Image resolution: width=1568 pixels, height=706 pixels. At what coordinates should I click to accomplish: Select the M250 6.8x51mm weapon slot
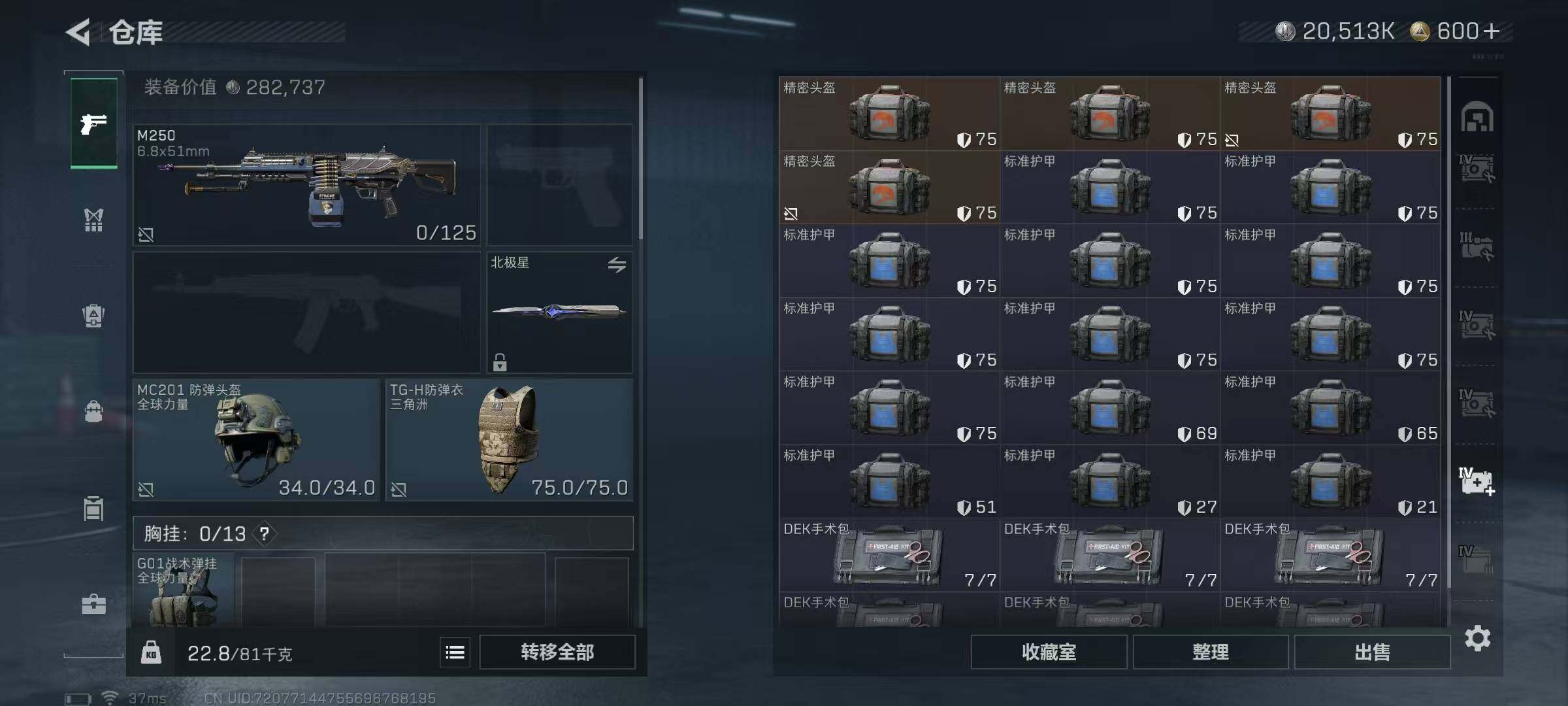click(307, 185)
